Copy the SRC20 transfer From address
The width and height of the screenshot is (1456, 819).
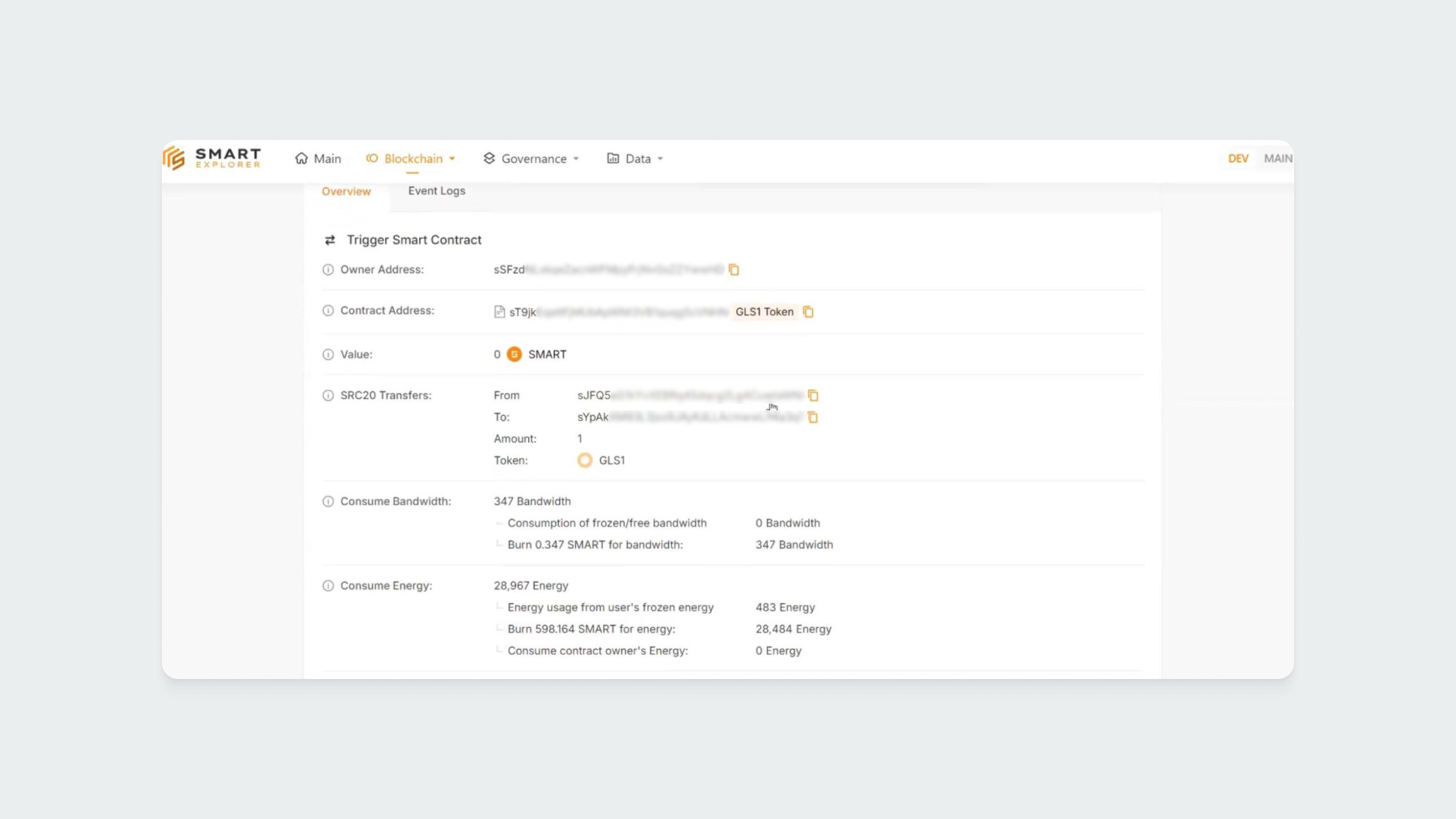[813, 396]
